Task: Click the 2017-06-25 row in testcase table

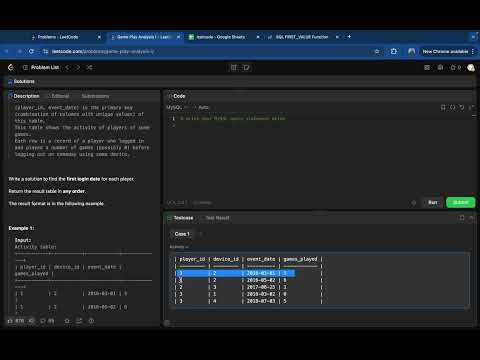Action: [248, 287]
